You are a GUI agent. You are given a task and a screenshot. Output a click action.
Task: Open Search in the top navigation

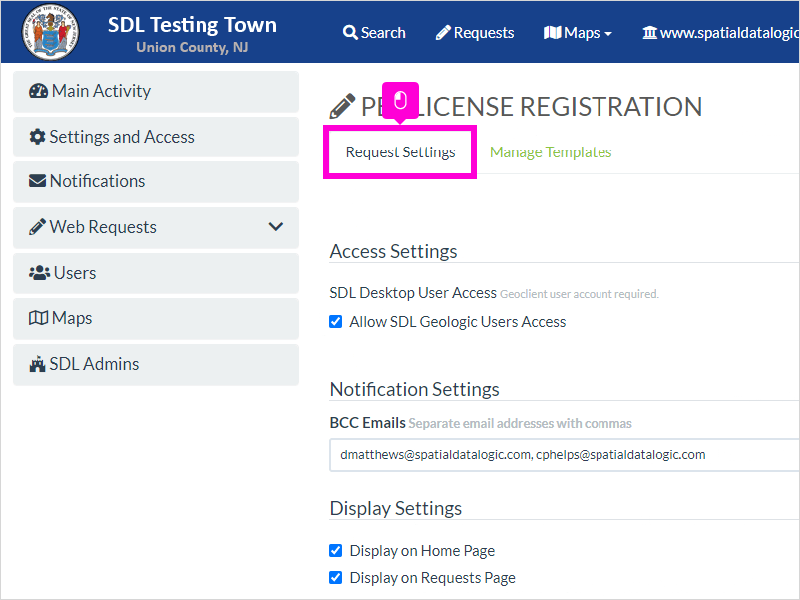click(x=374, y=33)
